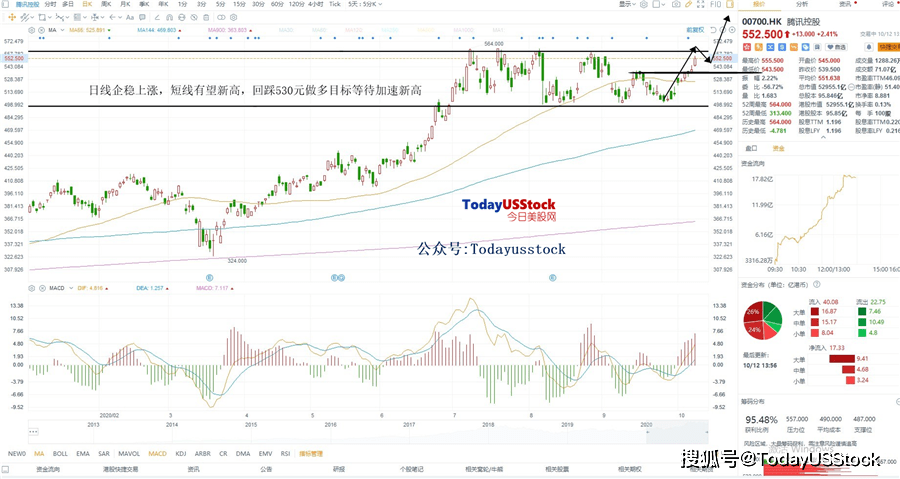Select the KDJ indicator at bottom bar

[181, 454]
